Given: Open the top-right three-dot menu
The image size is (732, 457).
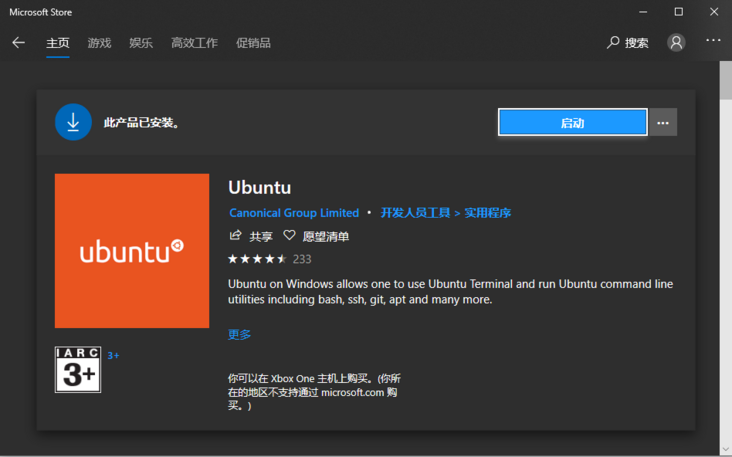Looking at the screenshot, I should pyautogui.click(x=713, y=41).
